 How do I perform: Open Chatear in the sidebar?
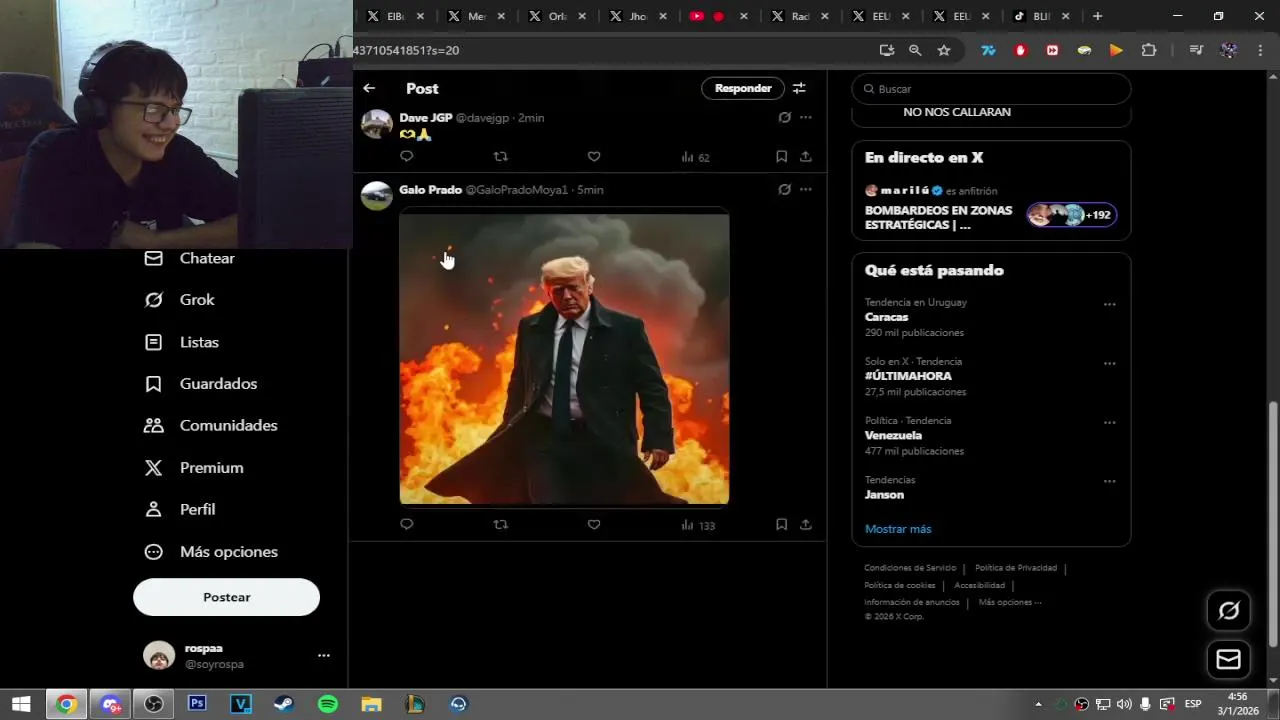(x=190, y=258)
